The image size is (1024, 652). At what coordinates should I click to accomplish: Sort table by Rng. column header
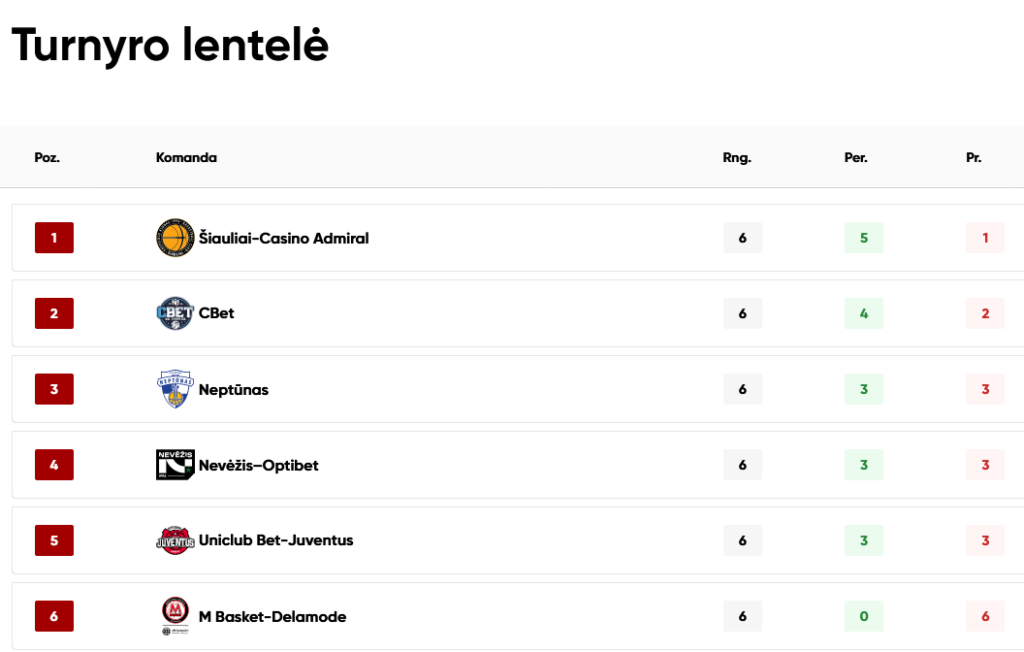pos(737,157)
